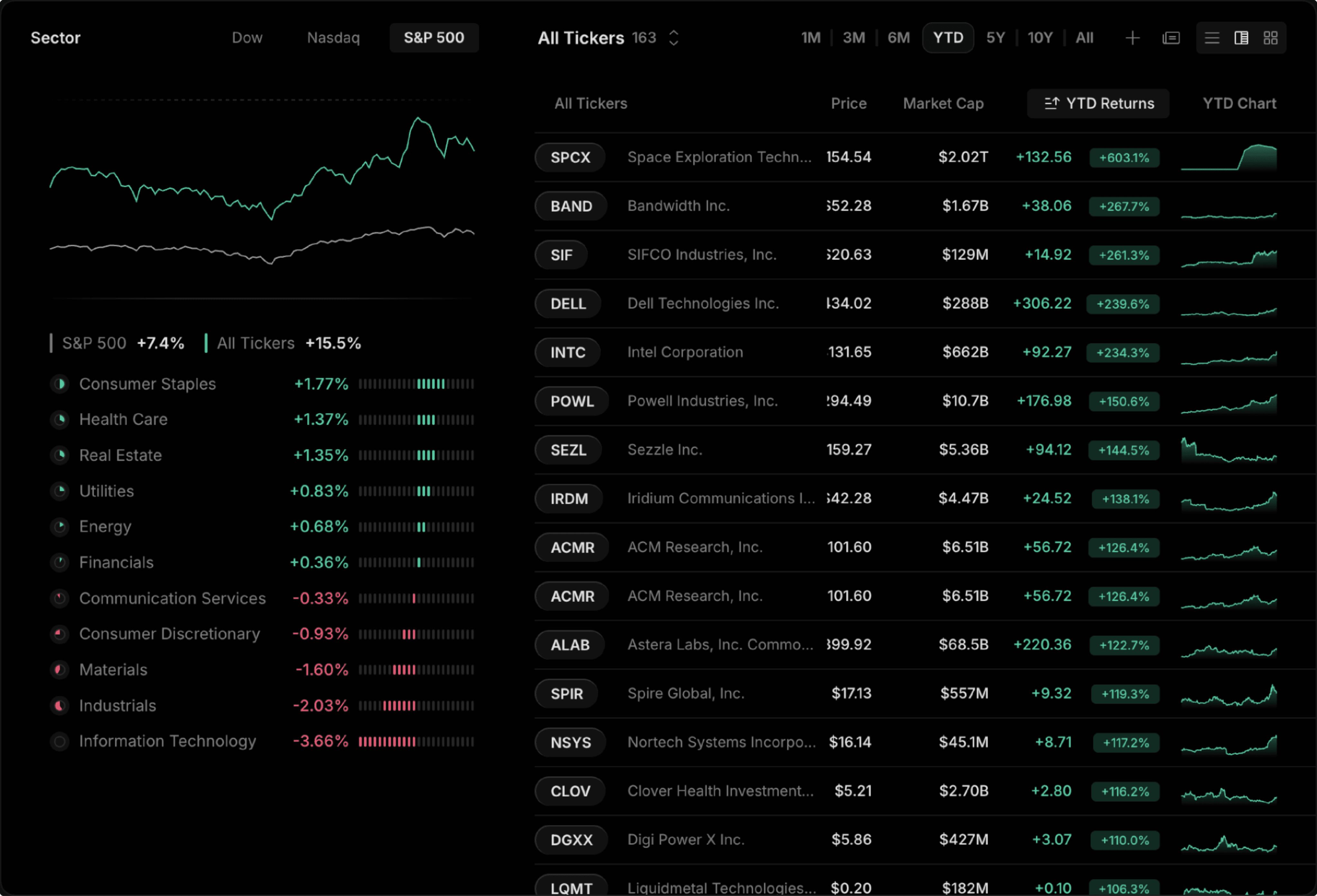Click the Consumer Staples performance bar
Viewport: 1317px width, 896px height.
[x=416, y=384]
